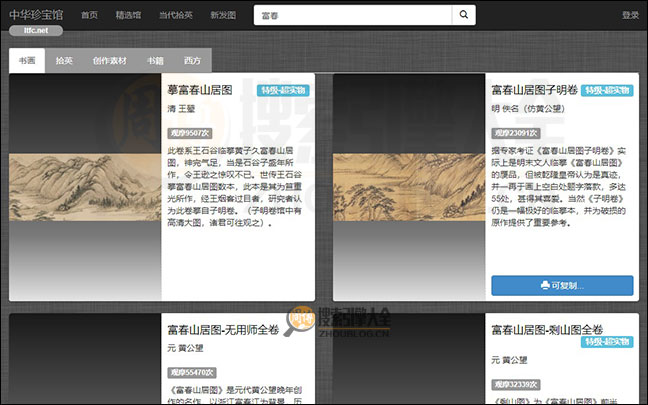Screen dimensions: 648x405
Task: Click the title 富春山居图-无用师全卷
Action: coord(223,330)
